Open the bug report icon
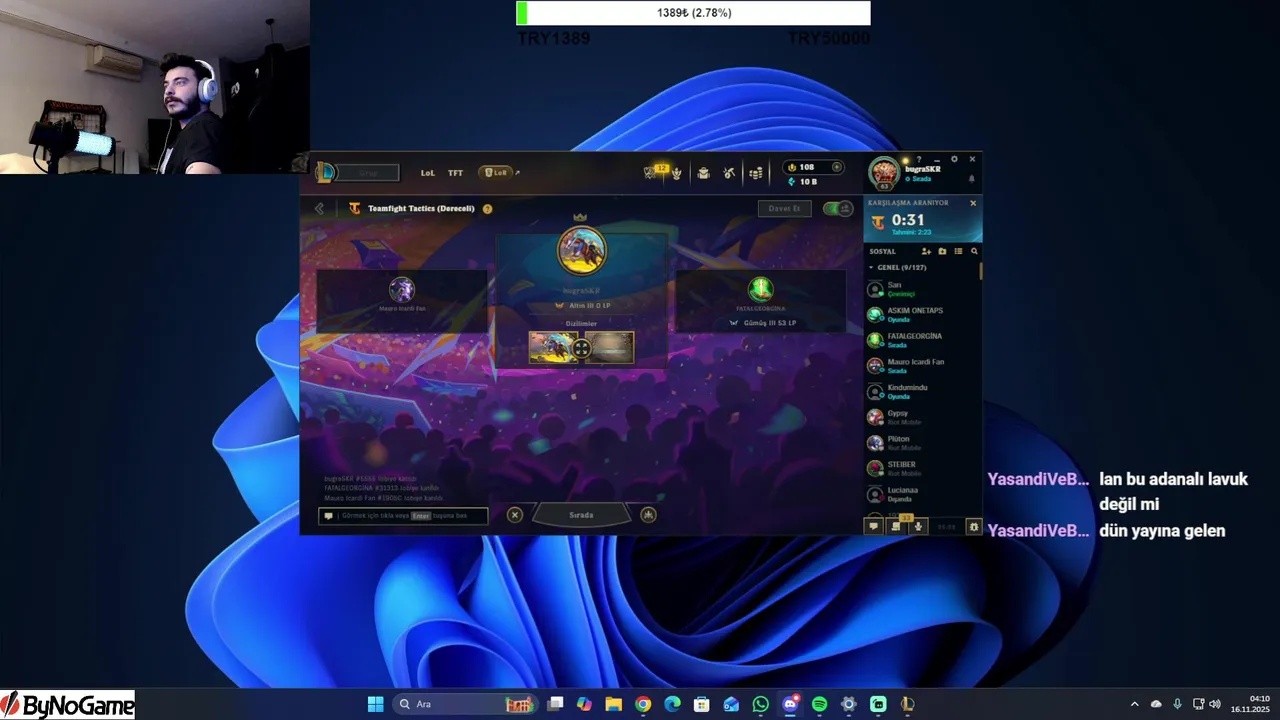Viewport: 1280px width, 720px height. click(974, 526)
